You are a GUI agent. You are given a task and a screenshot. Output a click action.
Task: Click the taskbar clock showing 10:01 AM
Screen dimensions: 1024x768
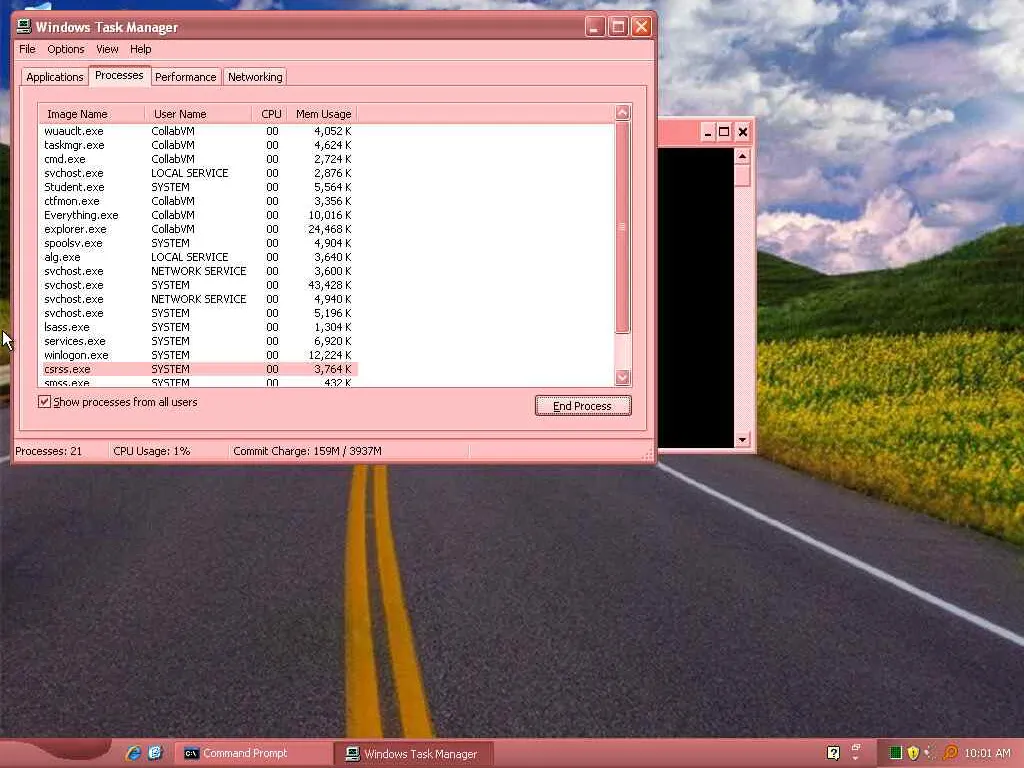987,753
